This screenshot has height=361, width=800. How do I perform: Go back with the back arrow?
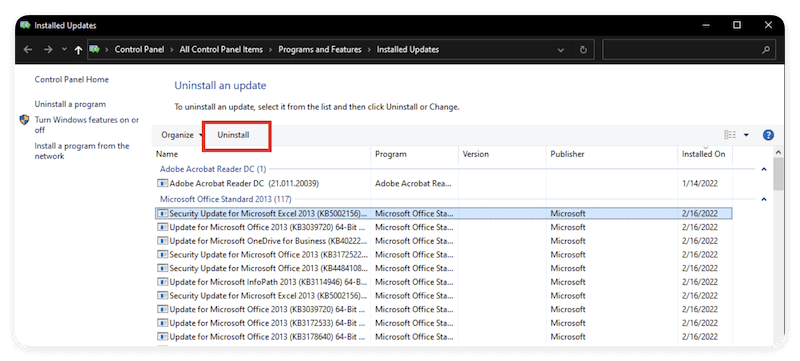point(28,49)
